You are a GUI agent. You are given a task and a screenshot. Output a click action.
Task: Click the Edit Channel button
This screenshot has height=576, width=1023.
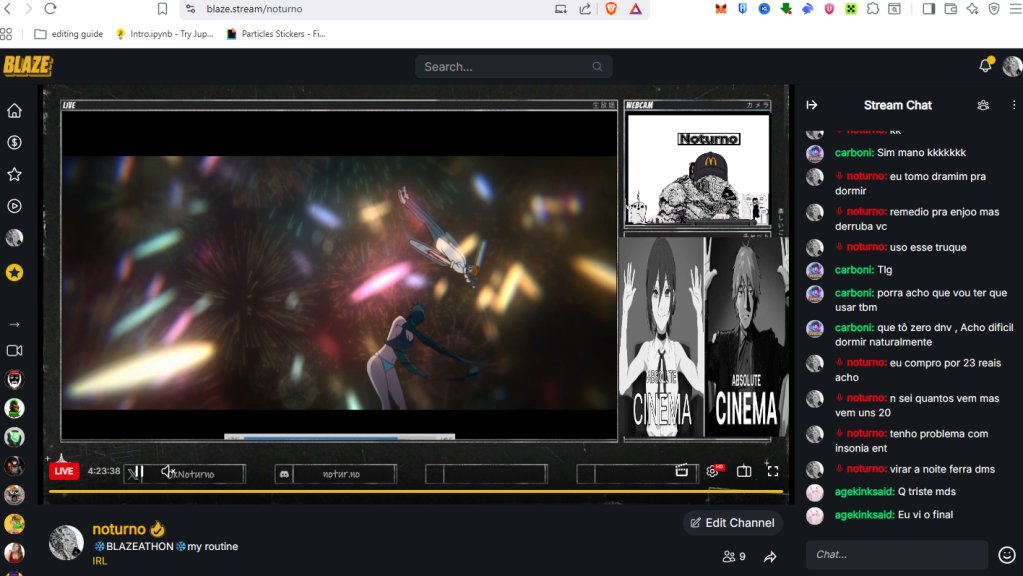coord(732,522)
